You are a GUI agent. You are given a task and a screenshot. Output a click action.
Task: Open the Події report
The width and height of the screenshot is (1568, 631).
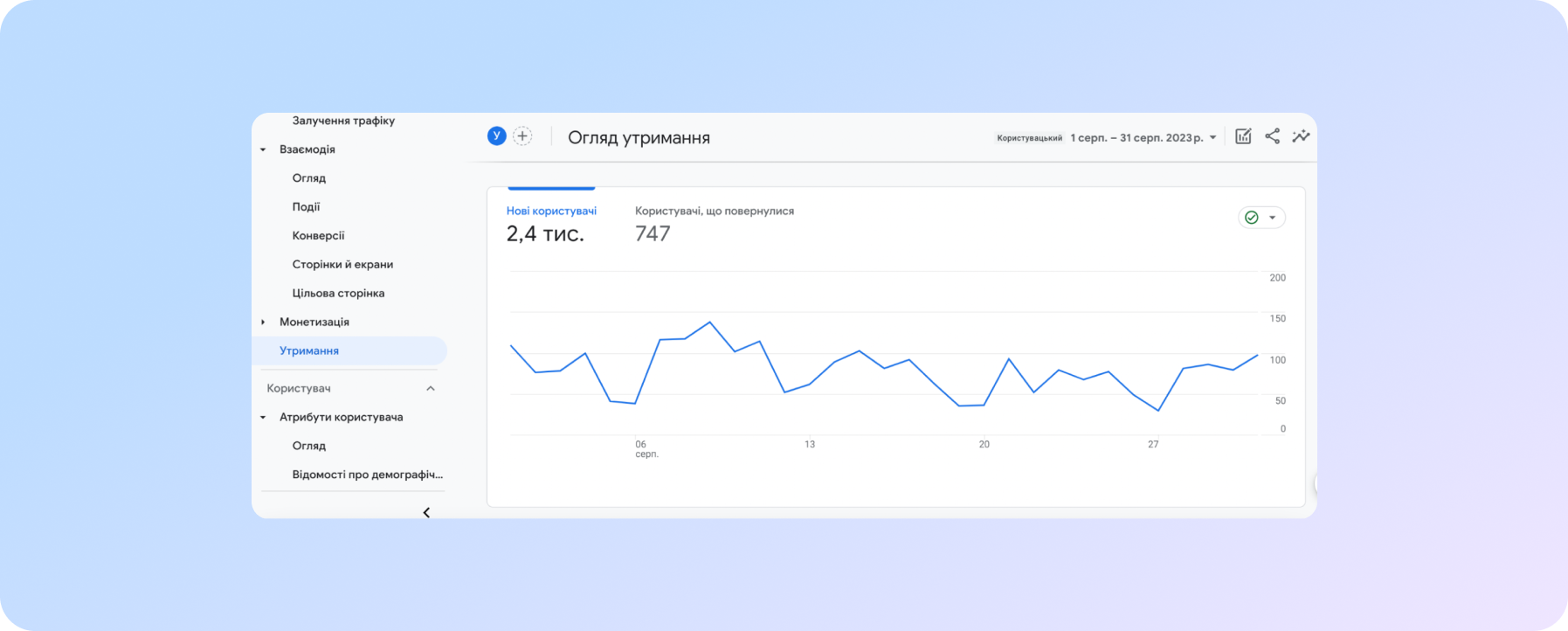306,207
